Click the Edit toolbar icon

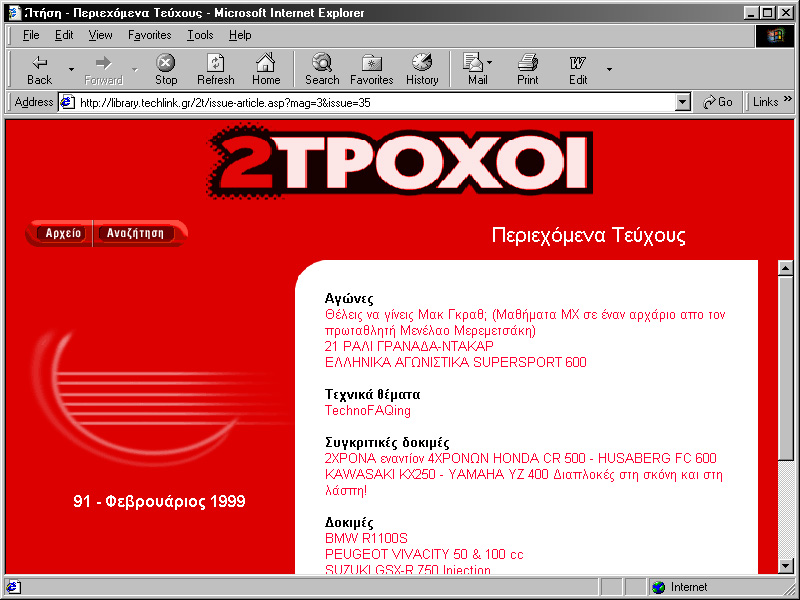click(578, 63)
